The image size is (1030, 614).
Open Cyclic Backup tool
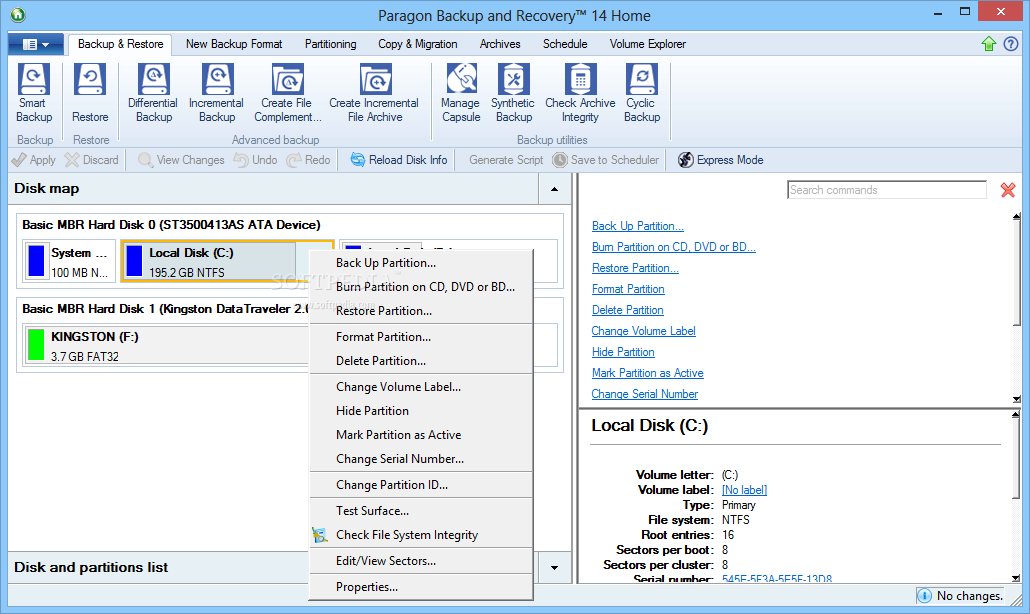642,93
